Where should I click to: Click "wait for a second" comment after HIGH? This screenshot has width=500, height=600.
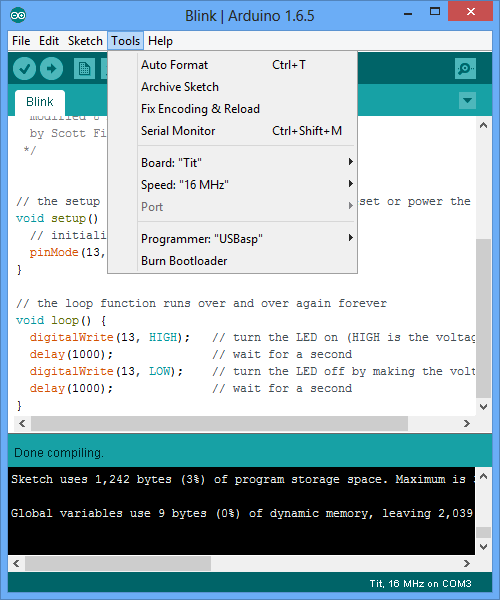pos(282,354)
